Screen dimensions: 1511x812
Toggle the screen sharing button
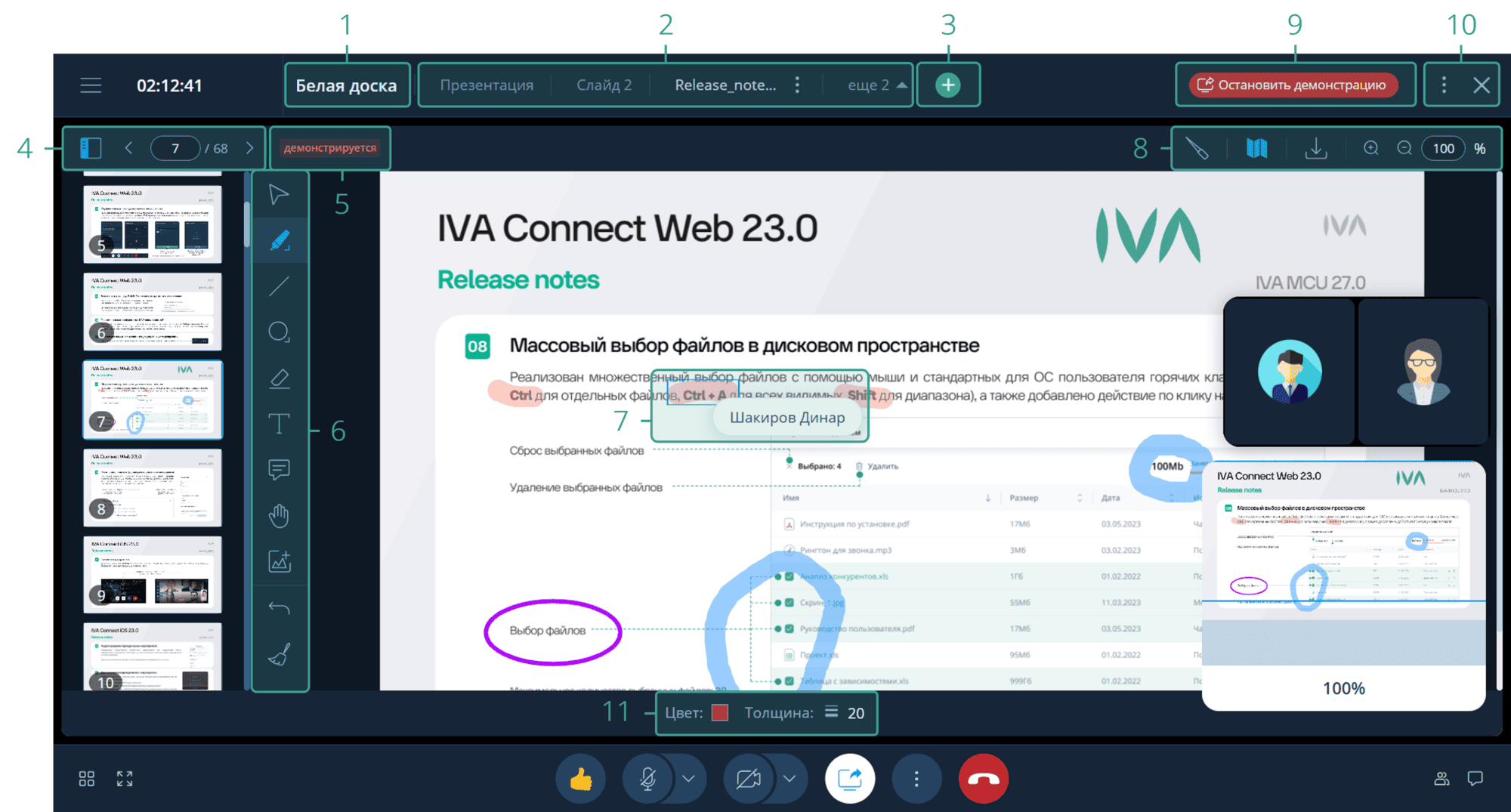[850, 779]
